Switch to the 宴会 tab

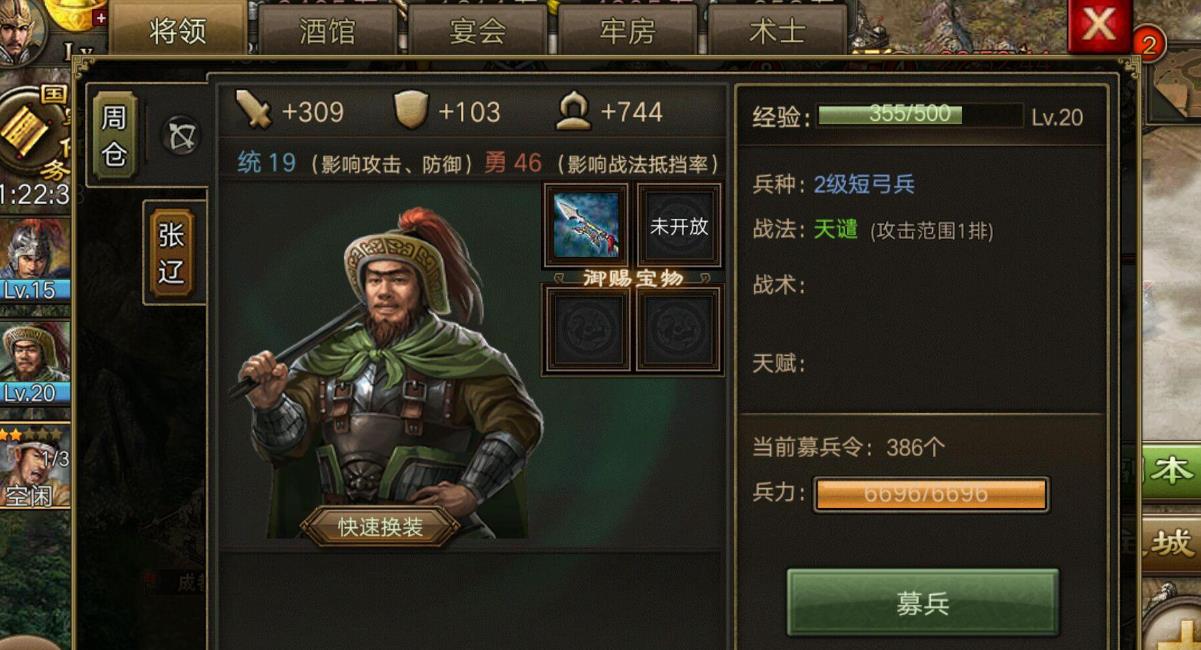(x=478, y=30)
